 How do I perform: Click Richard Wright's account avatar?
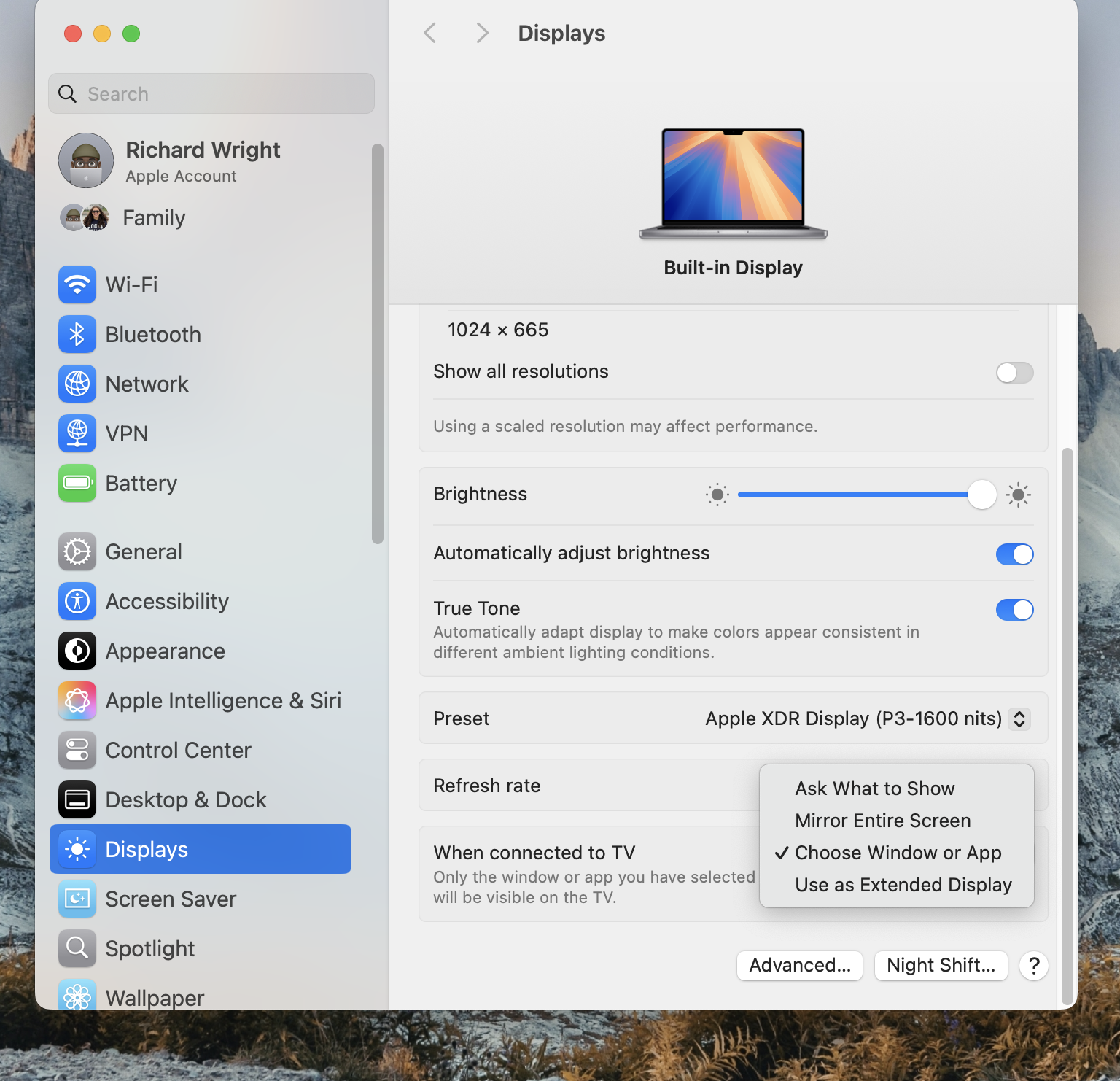[86, 160]
